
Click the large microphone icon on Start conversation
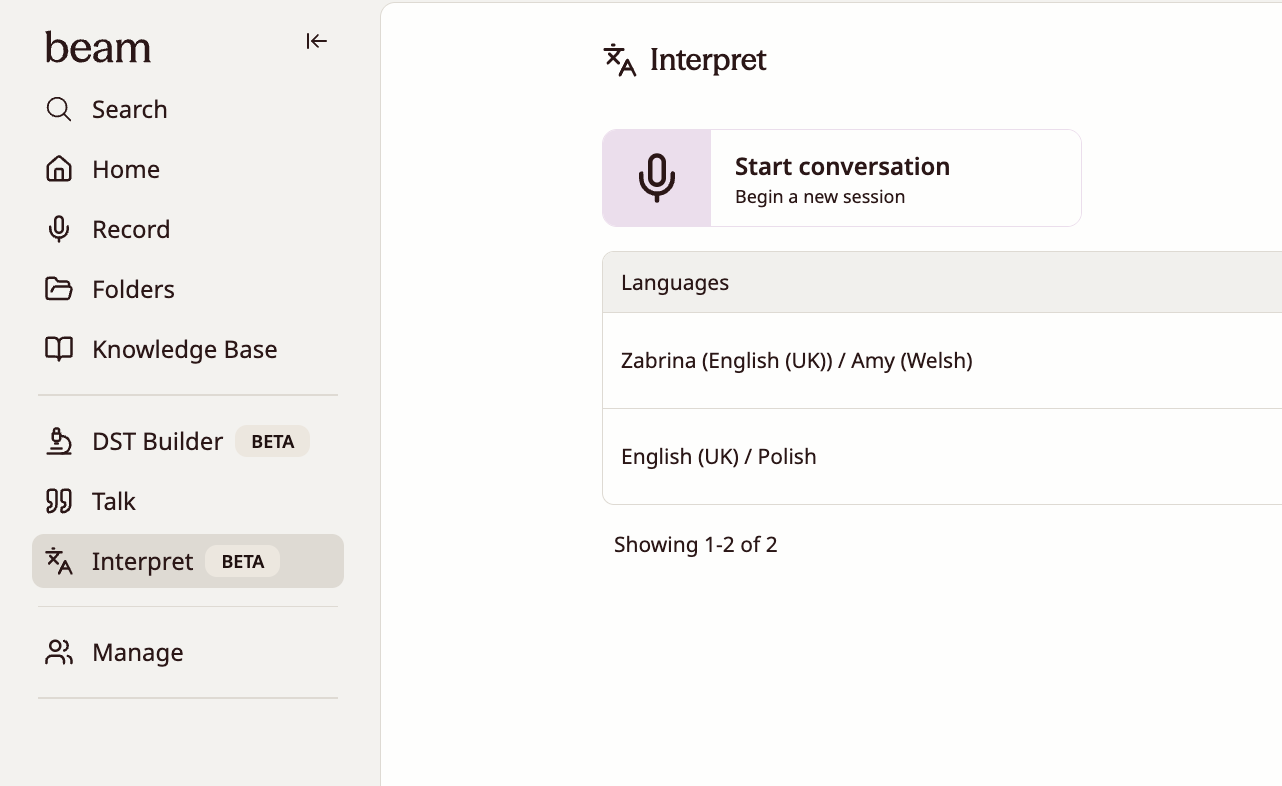[x=657, y=178]
